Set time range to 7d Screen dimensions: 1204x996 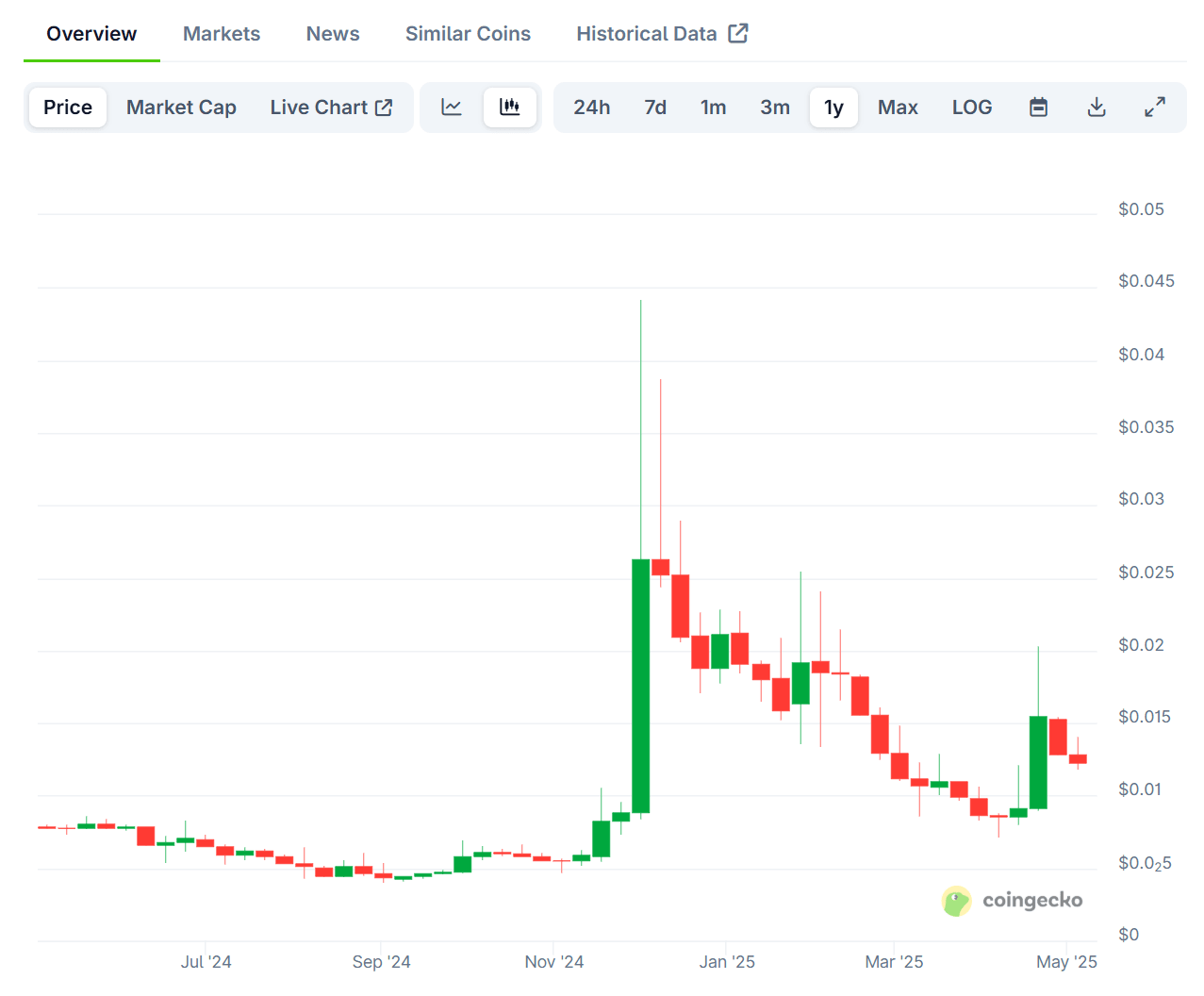pyautogui.click(x=655, y=108)
